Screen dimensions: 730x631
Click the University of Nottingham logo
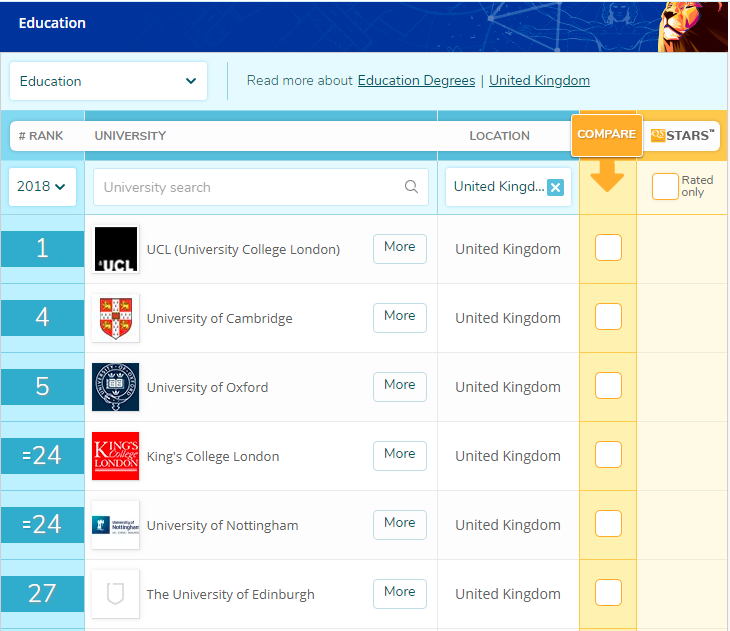115,525
